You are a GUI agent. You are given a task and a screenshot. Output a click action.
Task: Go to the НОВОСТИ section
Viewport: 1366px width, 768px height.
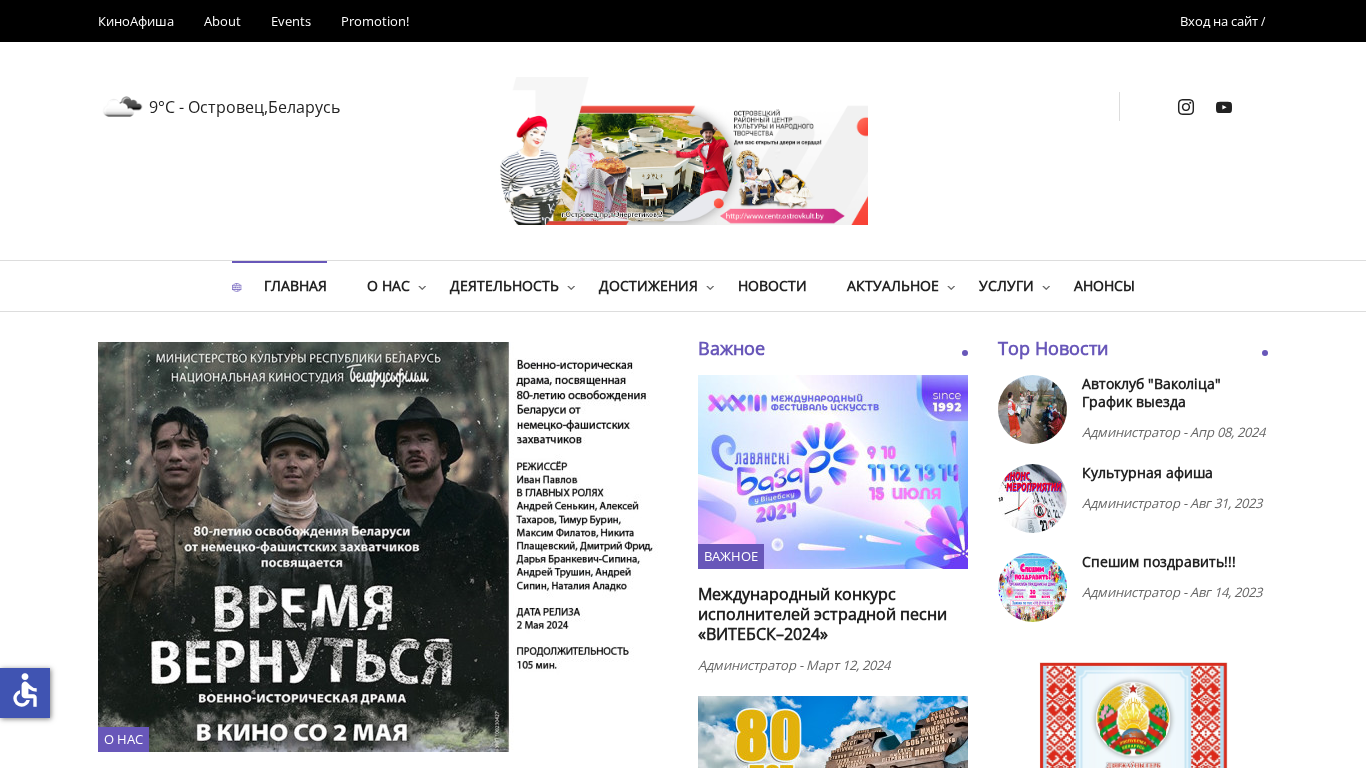pyautogui.click(x=772, y=286)
